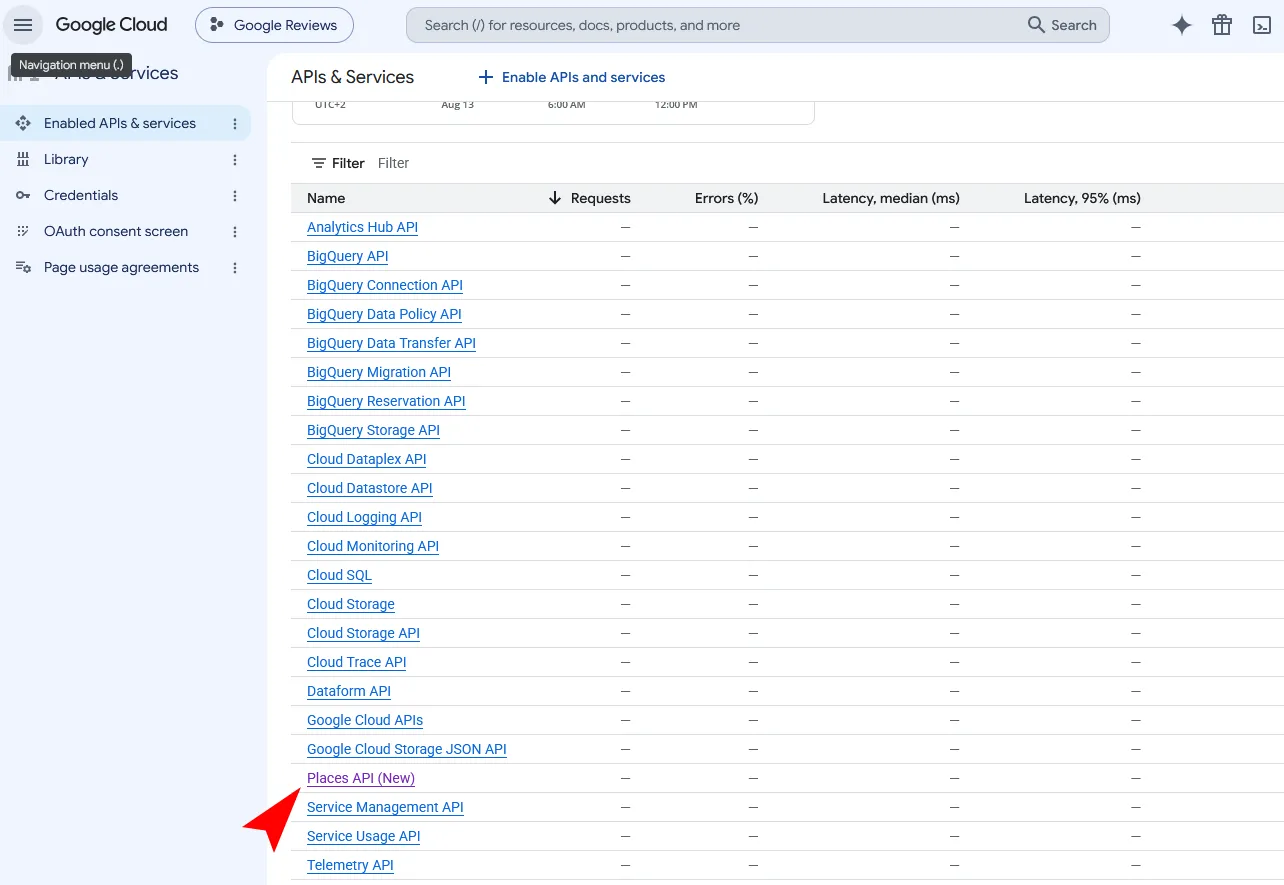Screen dimensions: 1284x885
Task: Open the Cloud Storage link (without API)
Action: click(x=351, y=605)
